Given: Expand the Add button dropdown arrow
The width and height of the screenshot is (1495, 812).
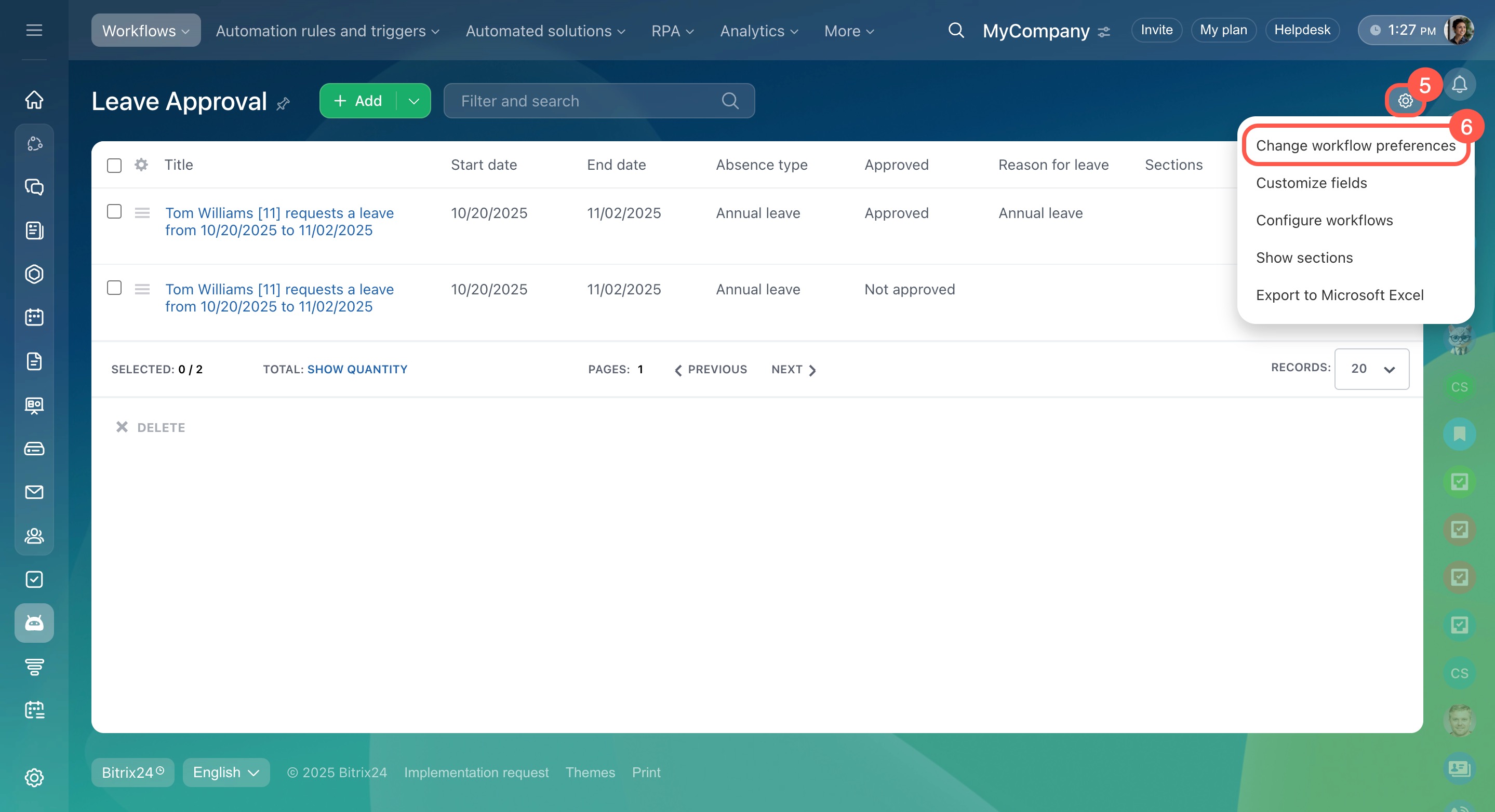Looking at the screenshot, I should [x=414, y=101].
